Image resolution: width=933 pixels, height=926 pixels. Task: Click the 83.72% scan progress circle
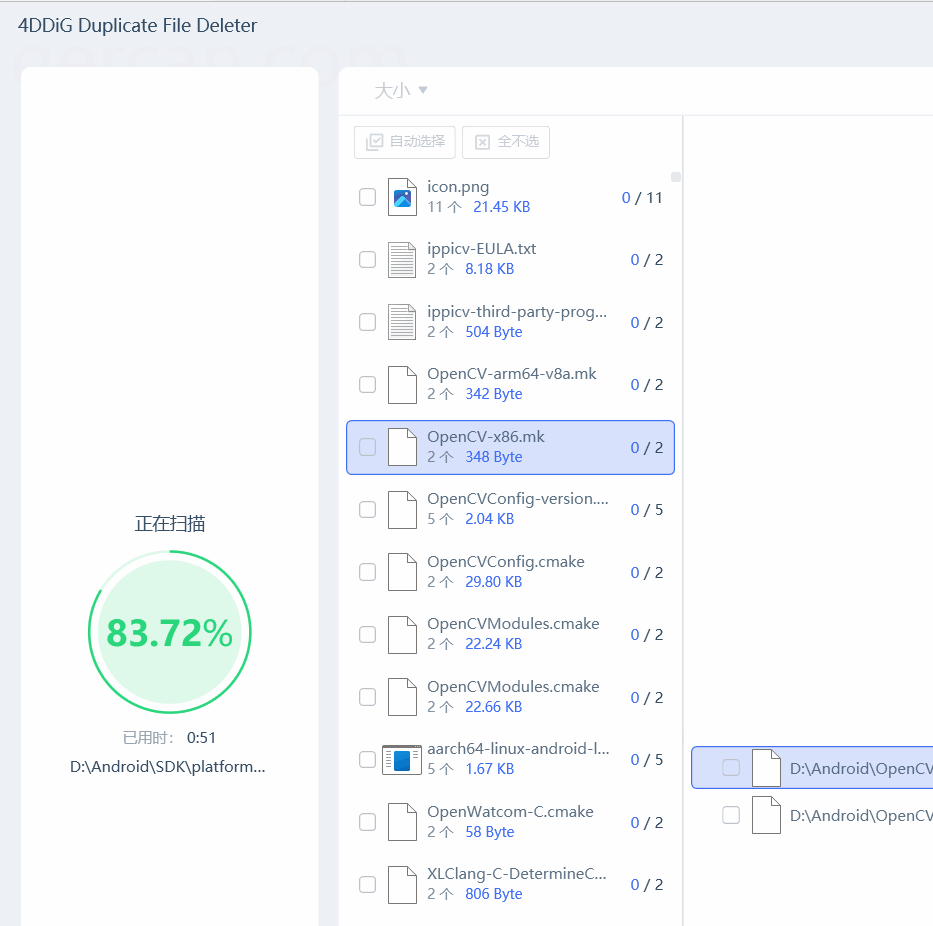[x=170, y=632]
